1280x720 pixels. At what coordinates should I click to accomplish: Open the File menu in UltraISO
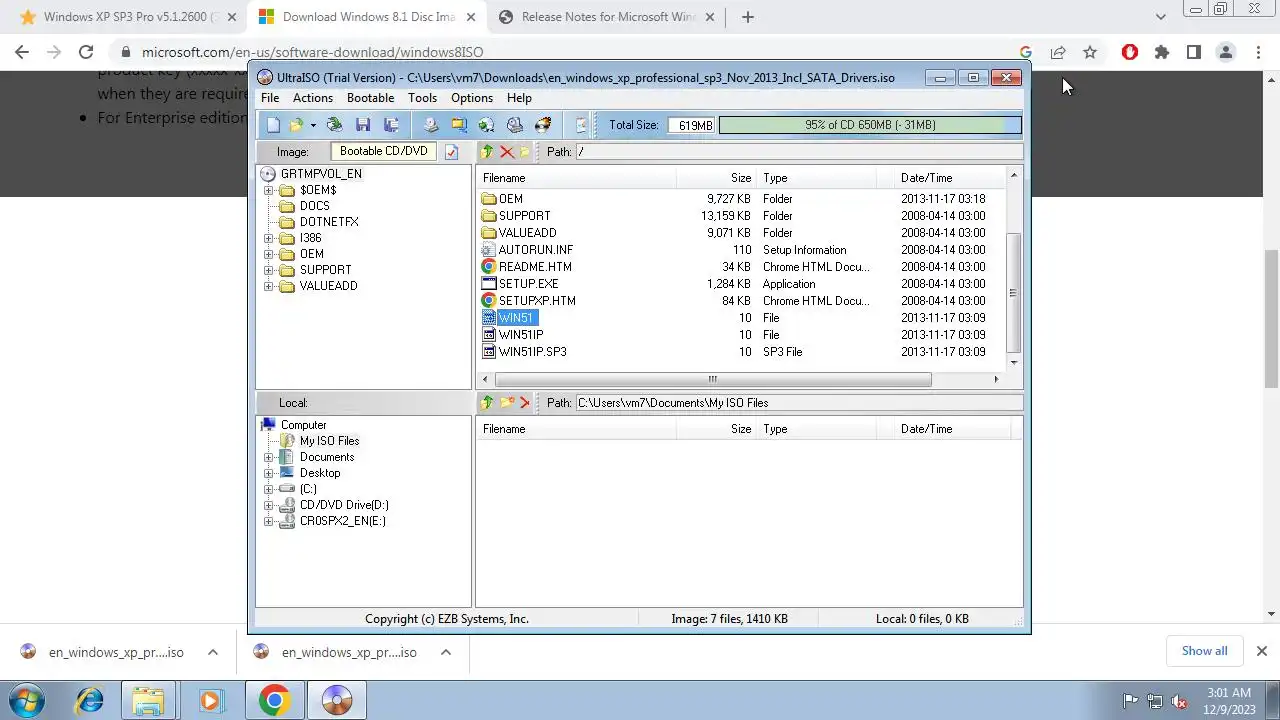(270, 98)
